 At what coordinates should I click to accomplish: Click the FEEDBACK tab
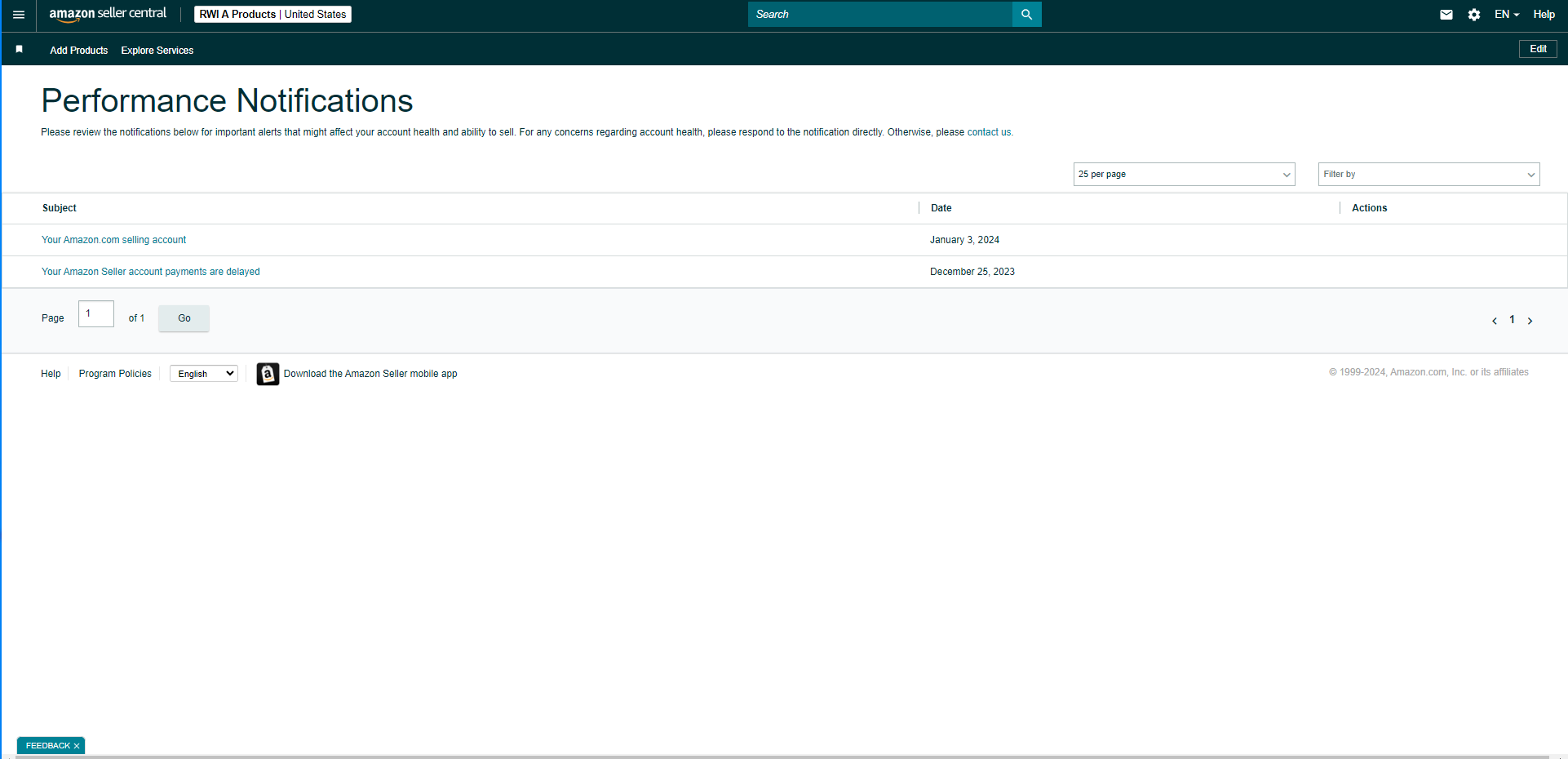point(47,746)
